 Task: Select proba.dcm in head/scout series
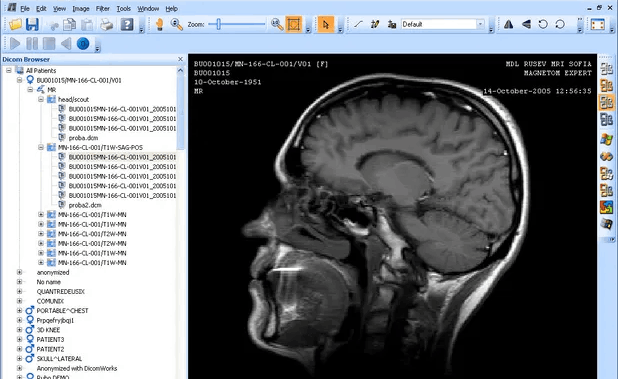tap(83, 138)
